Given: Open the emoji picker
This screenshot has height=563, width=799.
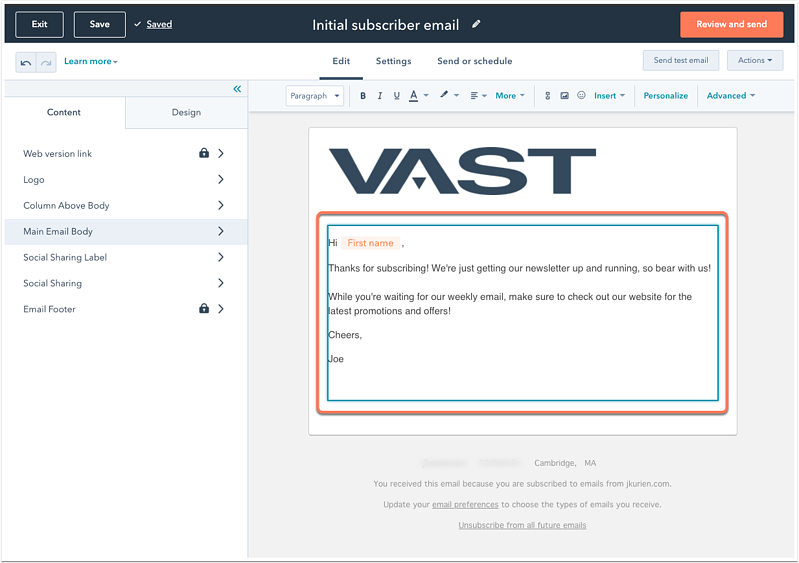Looking at the screenshot, I should point(581,95).
